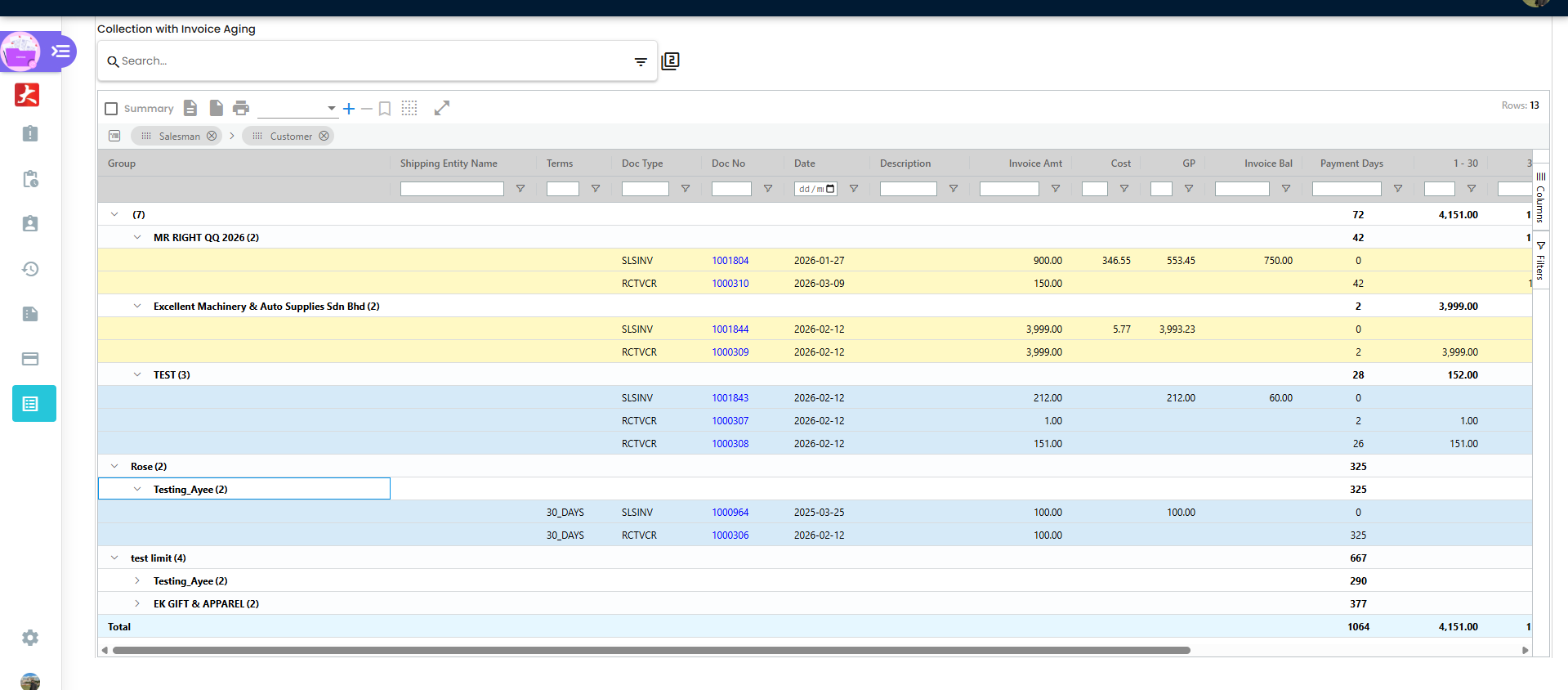Image resolution: width=1568 pixels, height=690 pixels.
Task: Click the Salesman group chip label
Action: coord(180,137)
